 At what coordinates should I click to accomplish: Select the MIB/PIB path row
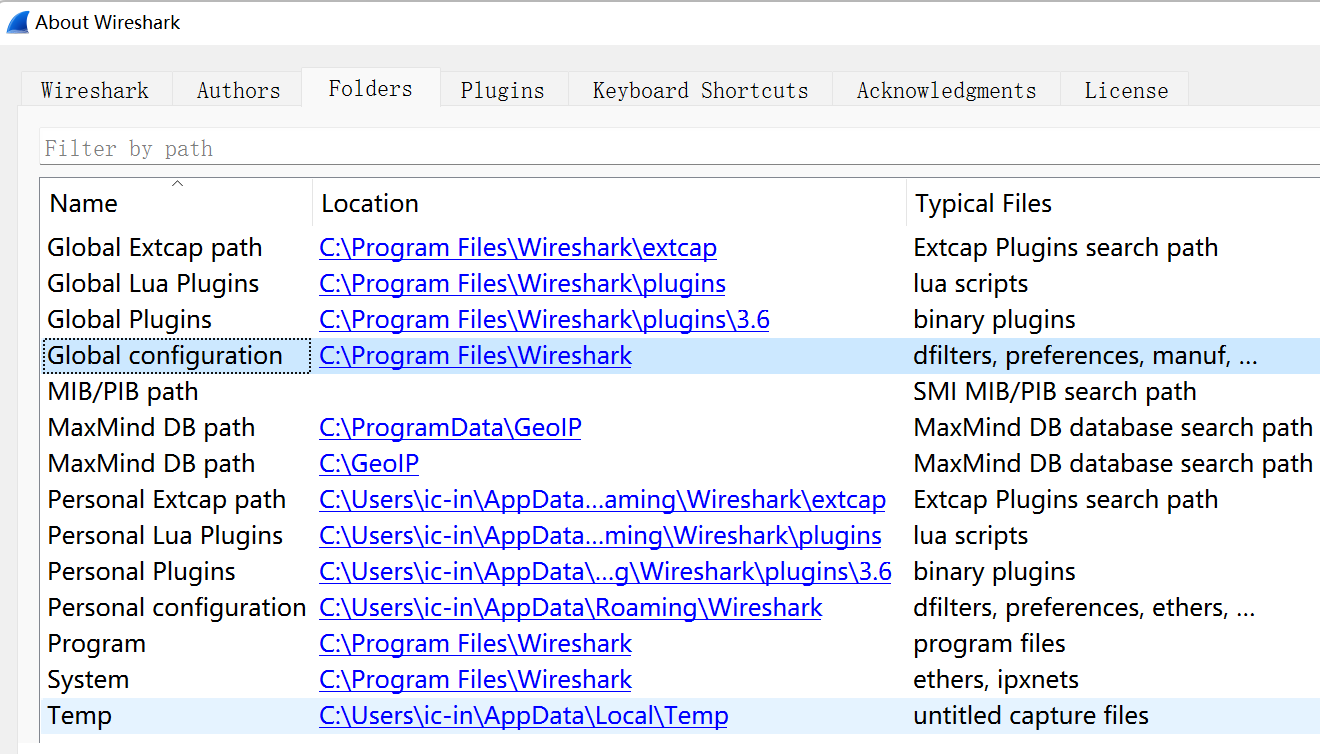coord(123,392)
